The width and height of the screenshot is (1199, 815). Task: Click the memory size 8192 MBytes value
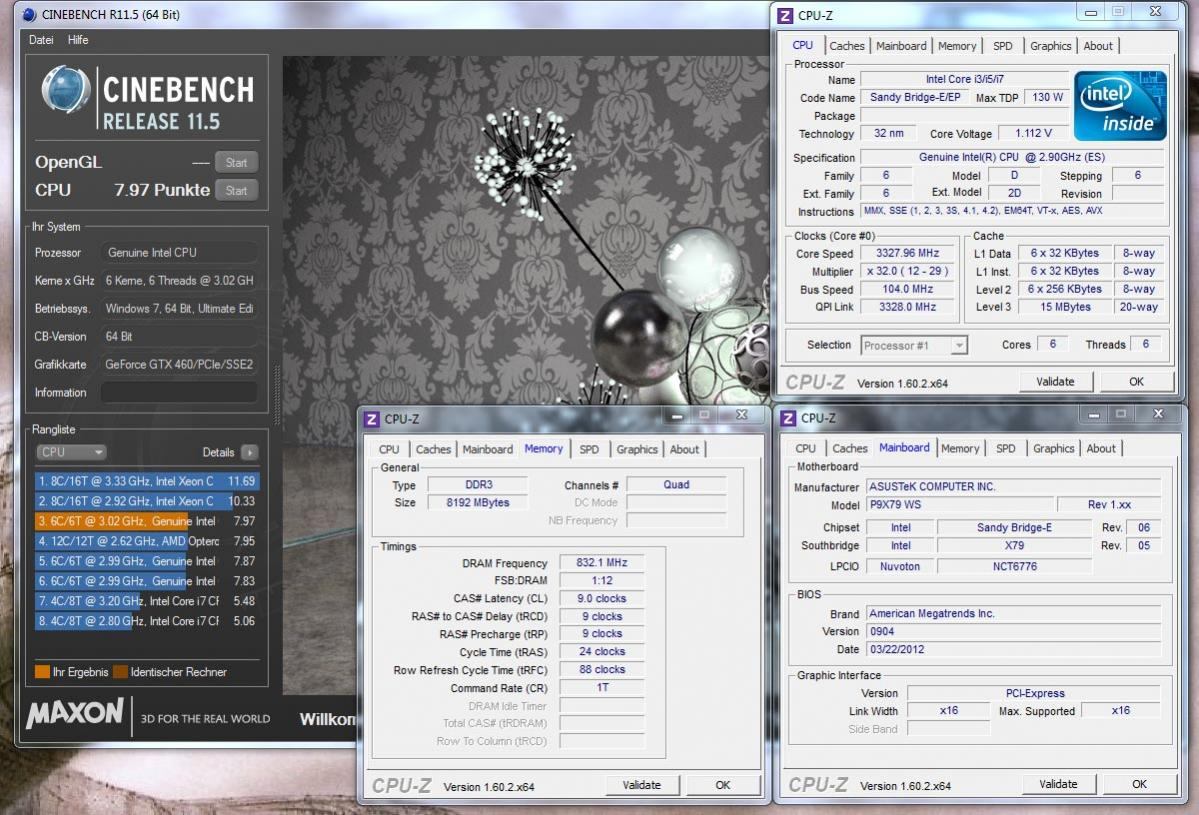point(477,502)
